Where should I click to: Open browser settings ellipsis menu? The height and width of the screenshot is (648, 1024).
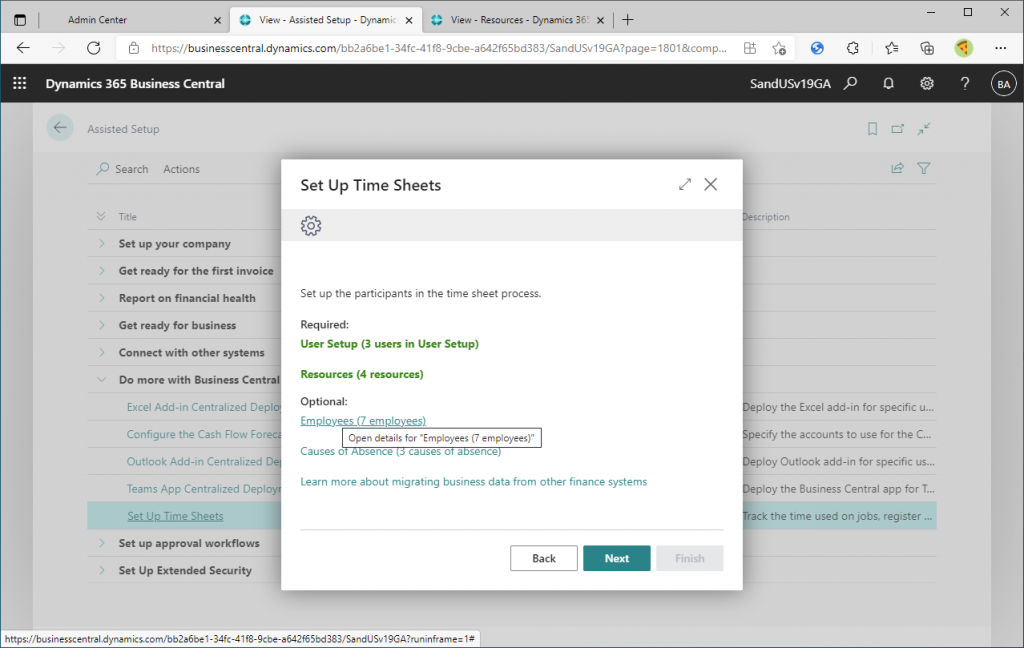[x=1000, y=48]
